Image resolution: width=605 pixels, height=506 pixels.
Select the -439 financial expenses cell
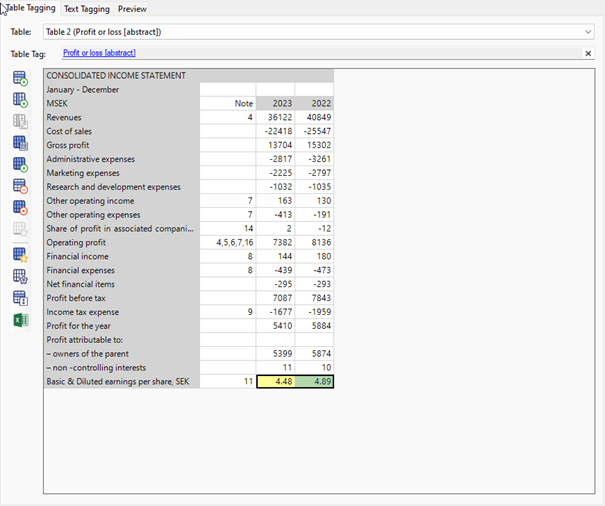click(x=275, y=270)
